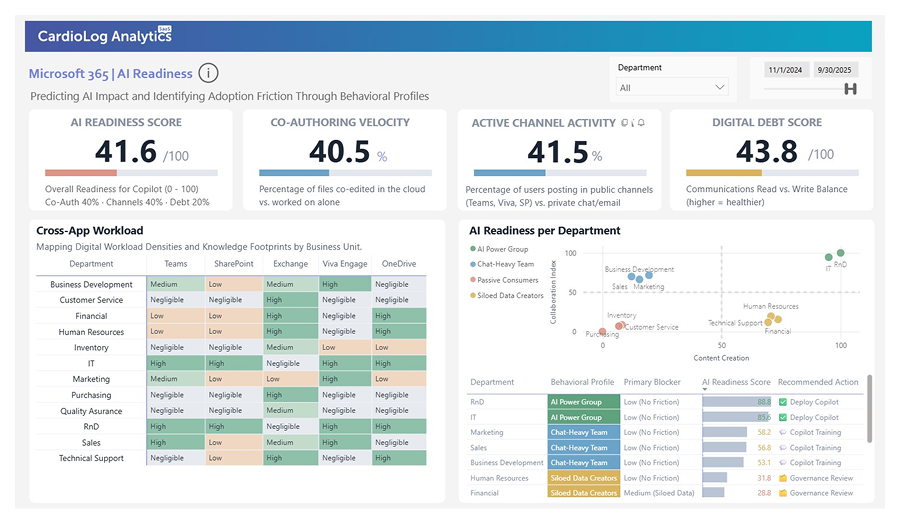900x524 pixels.
Task: Click the Passive Consumers legend dot
Action: [473, 280]
